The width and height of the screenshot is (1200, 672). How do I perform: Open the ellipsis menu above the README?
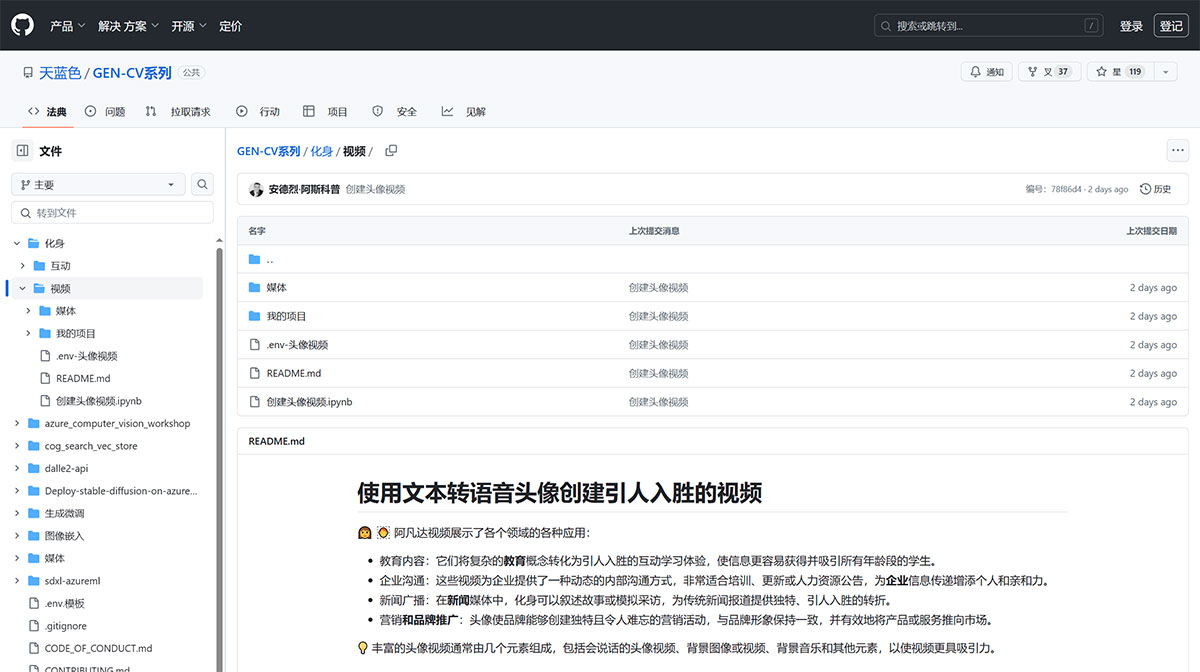tap(1177, 150)
